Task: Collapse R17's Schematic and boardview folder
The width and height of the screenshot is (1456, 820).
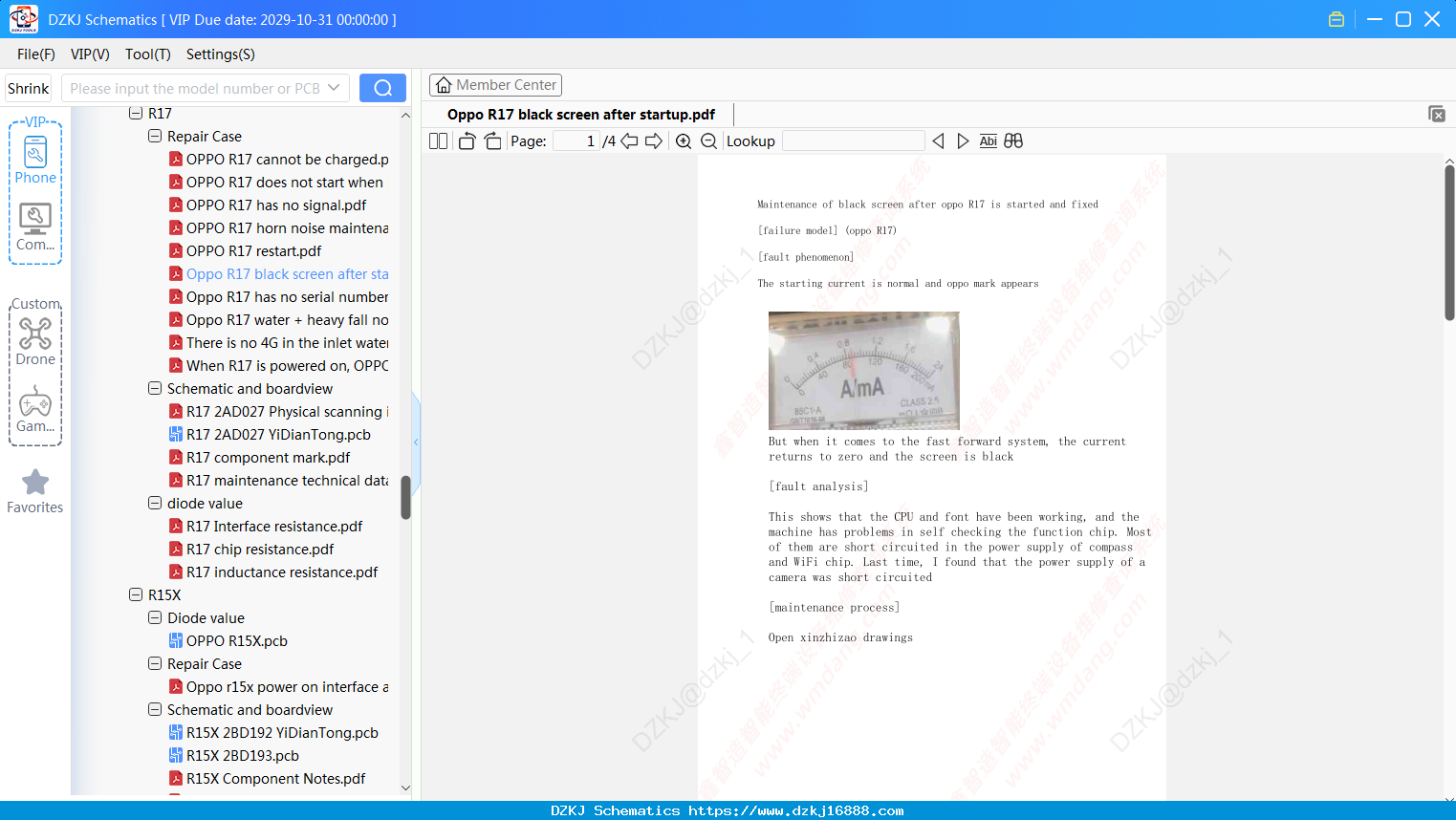Action: [x=155, y=389]
